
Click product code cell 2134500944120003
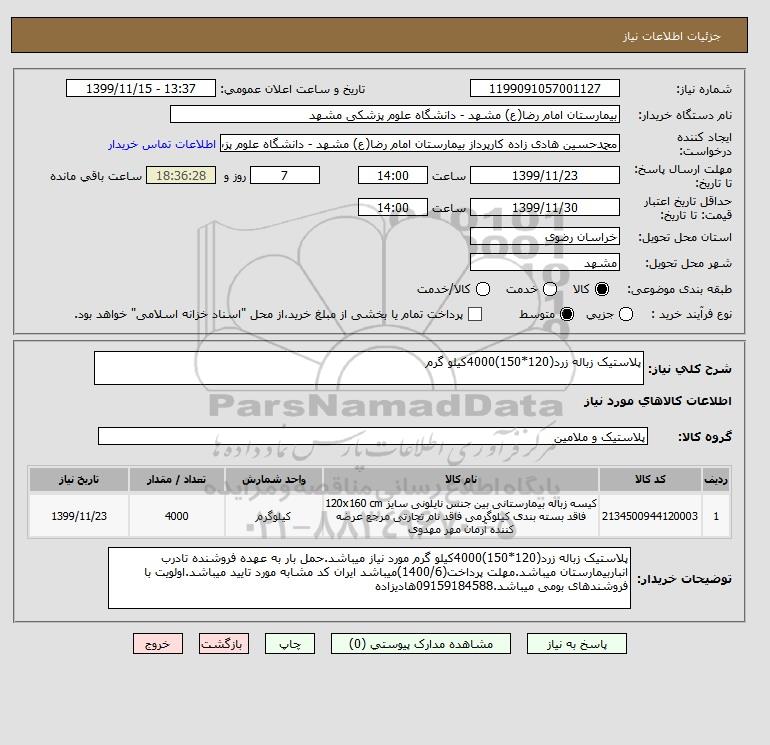tap(650, 516)
